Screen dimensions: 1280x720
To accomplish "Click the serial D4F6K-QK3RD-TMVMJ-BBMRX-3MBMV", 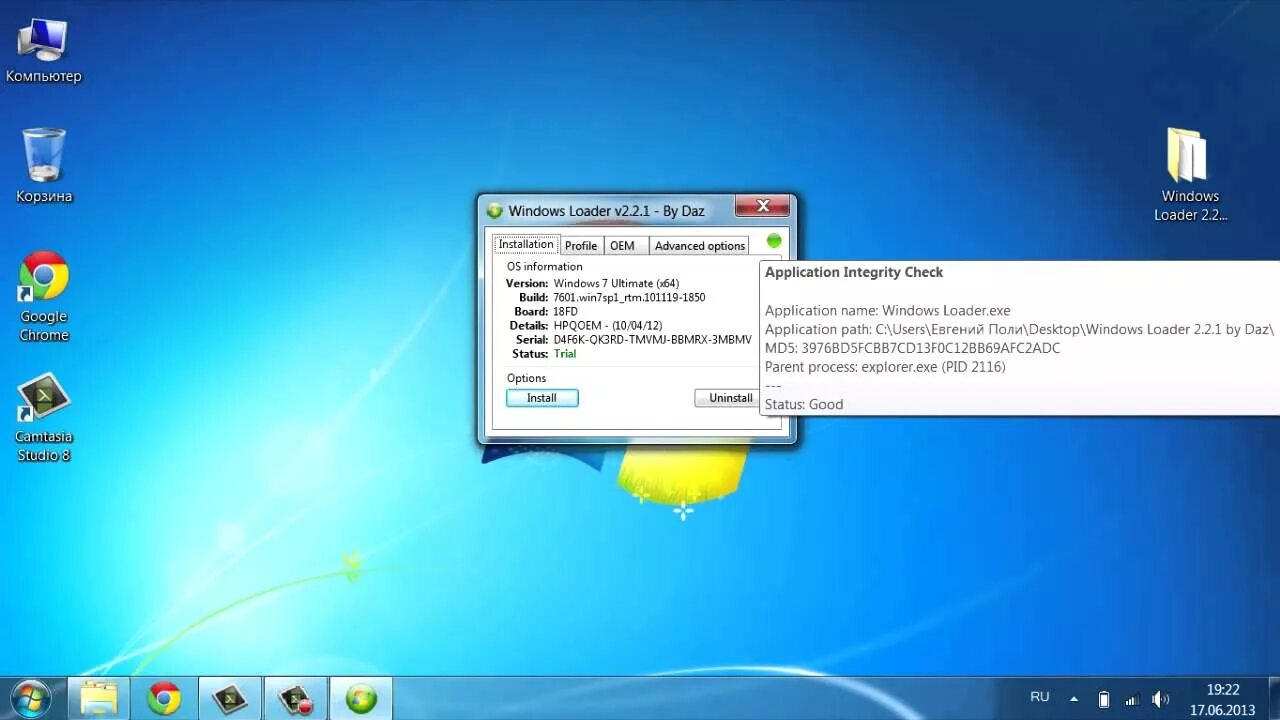I will click(652, 340).
